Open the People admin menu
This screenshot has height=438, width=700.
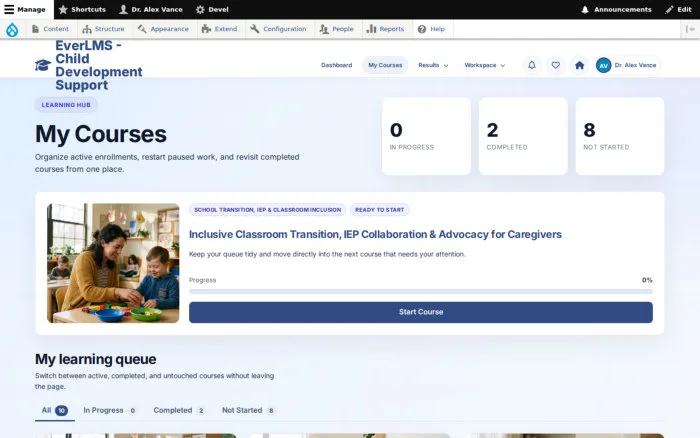click(x=337, y=29)
